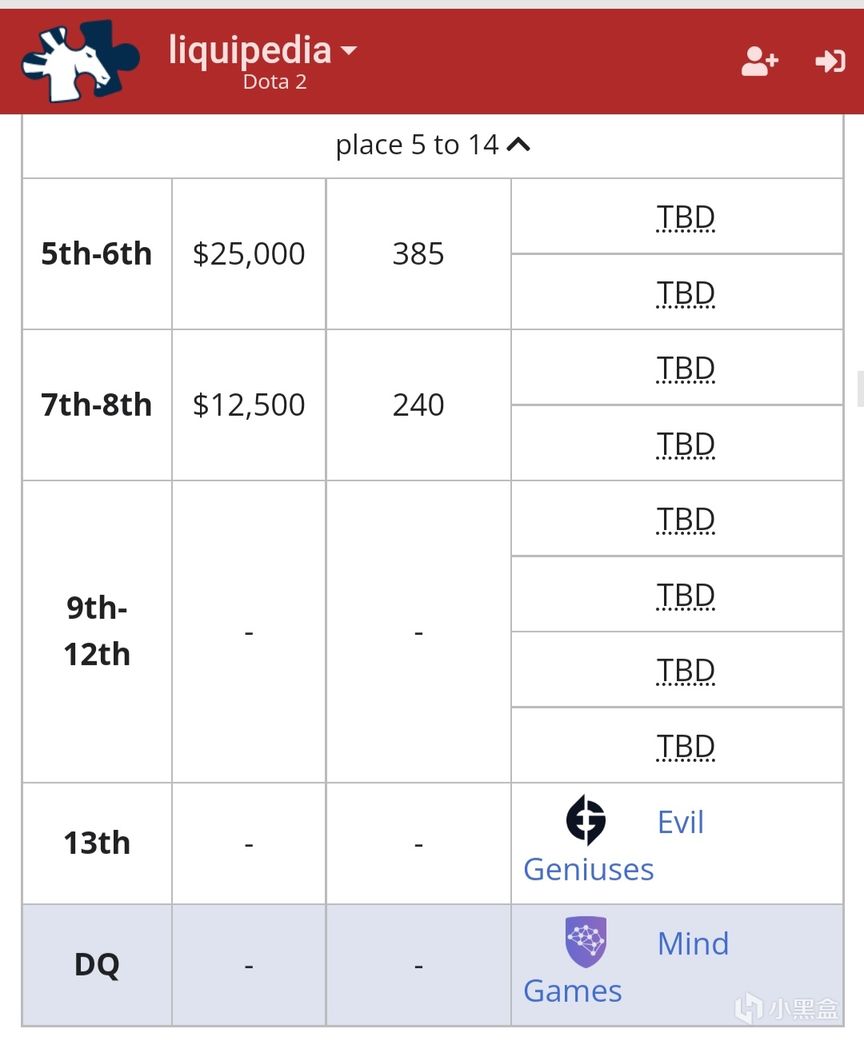This screenshot has height=1049, width=864.
Task: Open the Mind Games team link
Action: (626, 967)
